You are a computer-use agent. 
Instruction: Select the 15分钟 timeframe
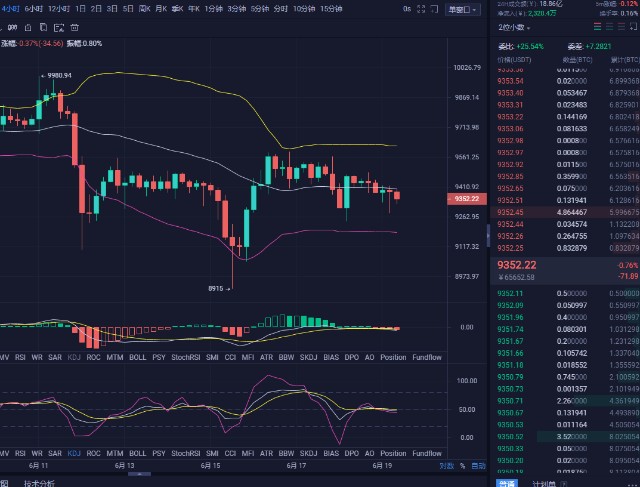tap(331, 9)
